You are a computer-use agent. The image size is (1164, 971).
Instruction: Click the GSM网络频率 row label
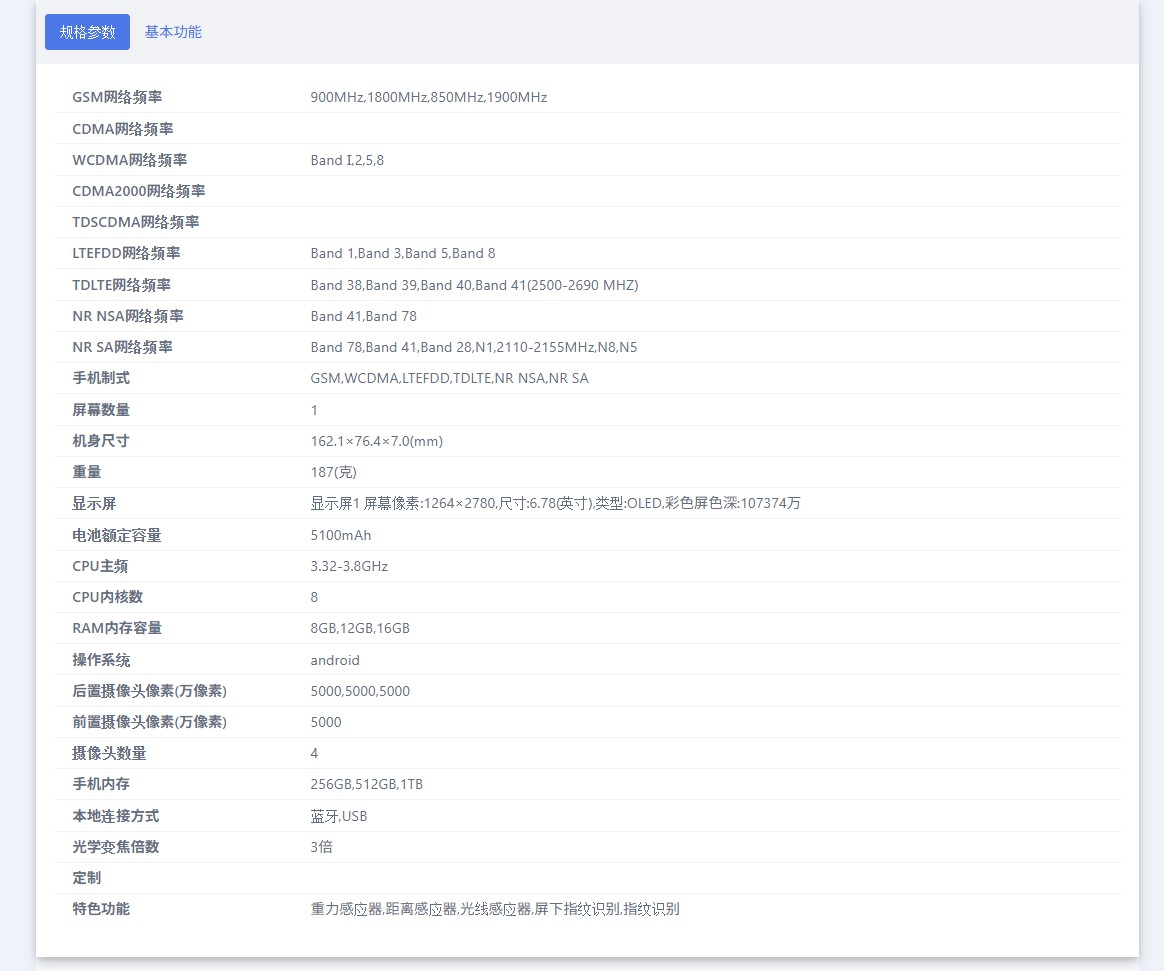(x=117, y=97)
